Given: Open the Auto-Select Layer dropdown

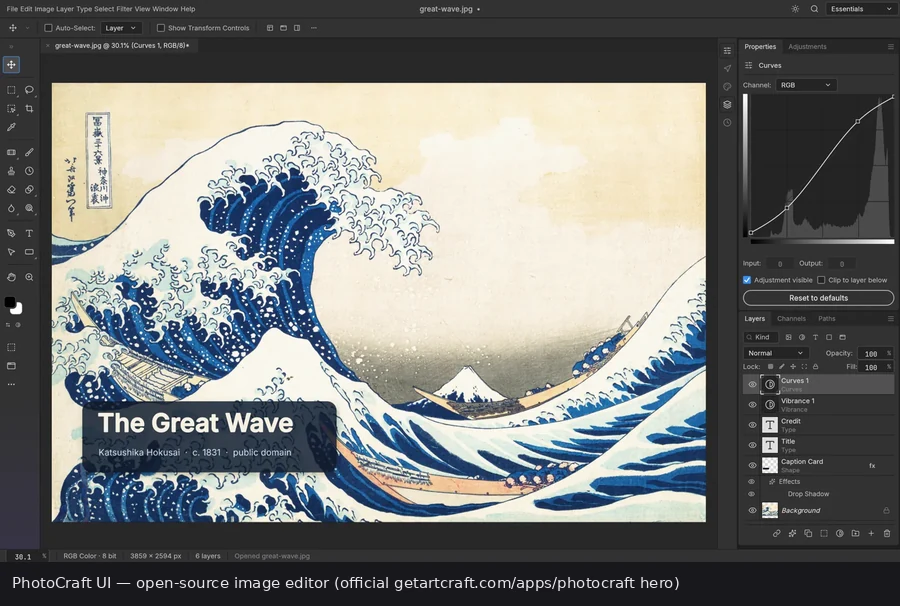Looking at the screenshot, I should [x=121, y=28].
